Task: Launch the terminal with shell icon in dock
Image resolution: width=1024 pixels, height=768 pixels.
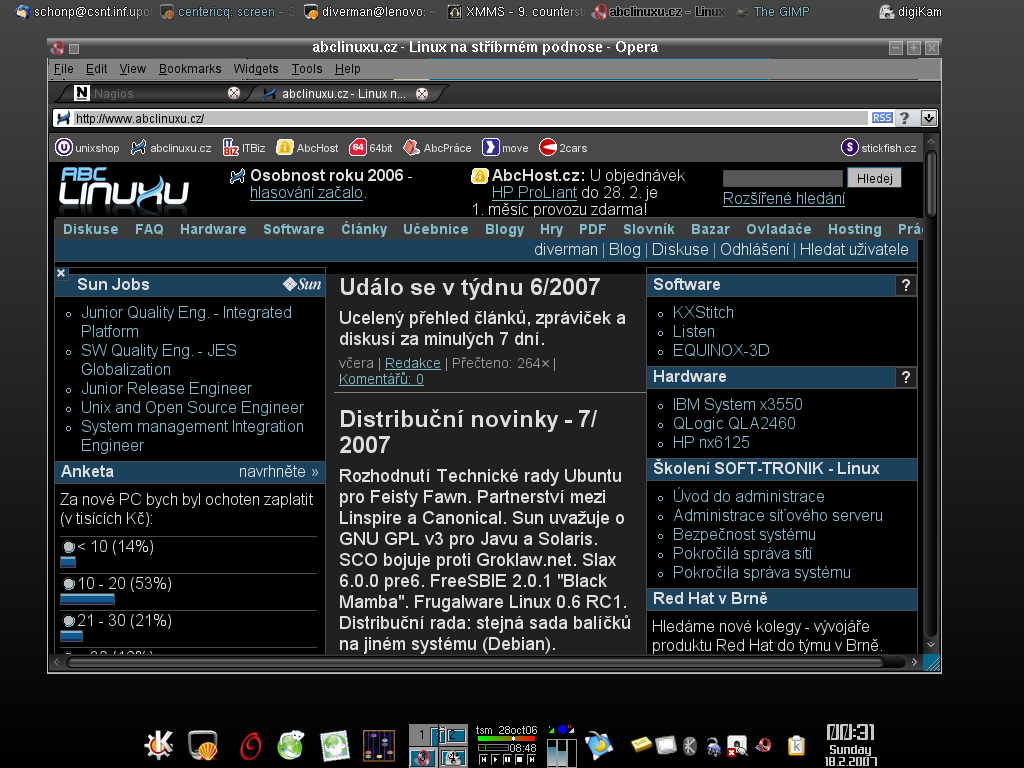Action: click(x=203, y=745)
